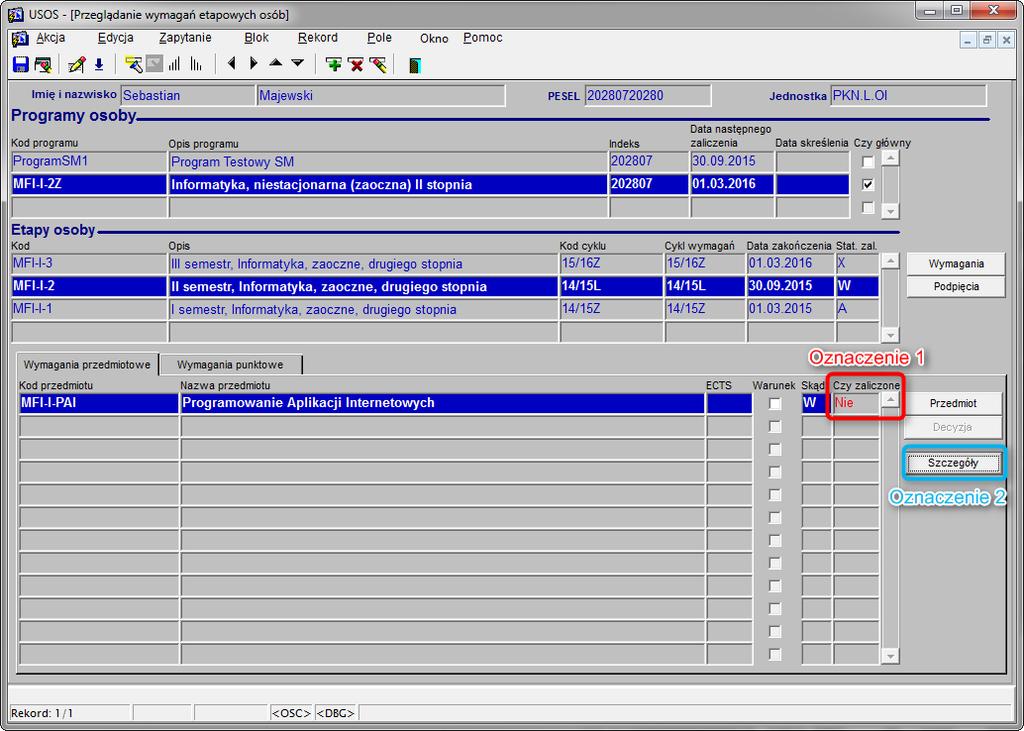Click the form icon left of Akcja menu
Image resolution: width=1024 pixels, height=731 pixels.
(x=20, y=39)
